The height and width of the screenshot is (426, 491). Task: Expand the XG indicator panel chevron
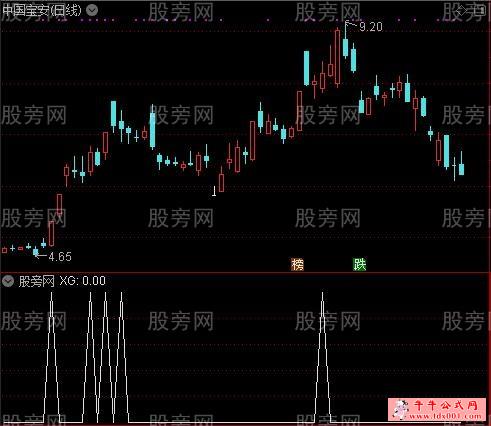pyautogui.click(x=7, y=282)
